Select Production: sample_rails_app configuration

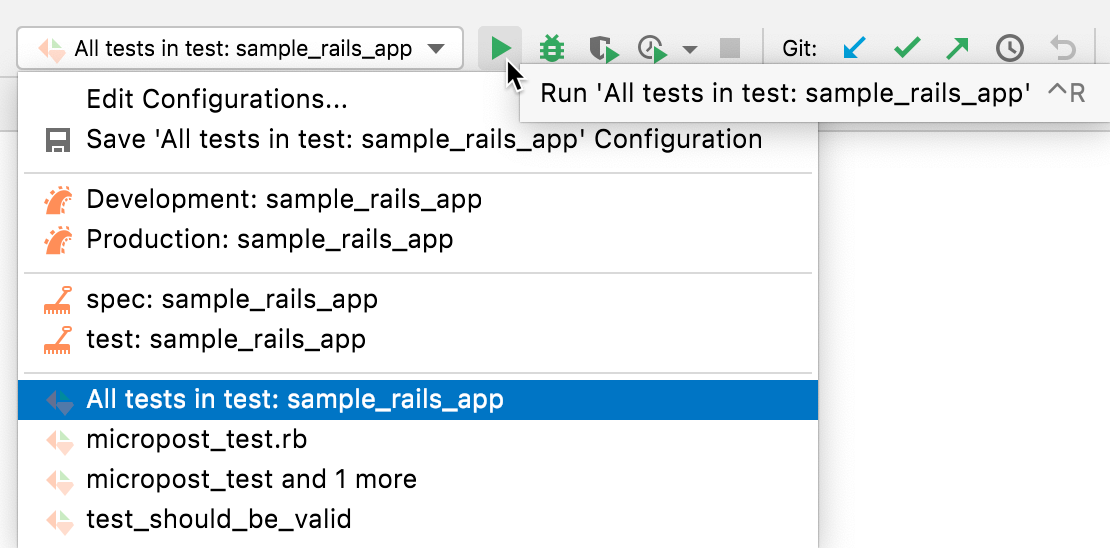pos(270,240)
